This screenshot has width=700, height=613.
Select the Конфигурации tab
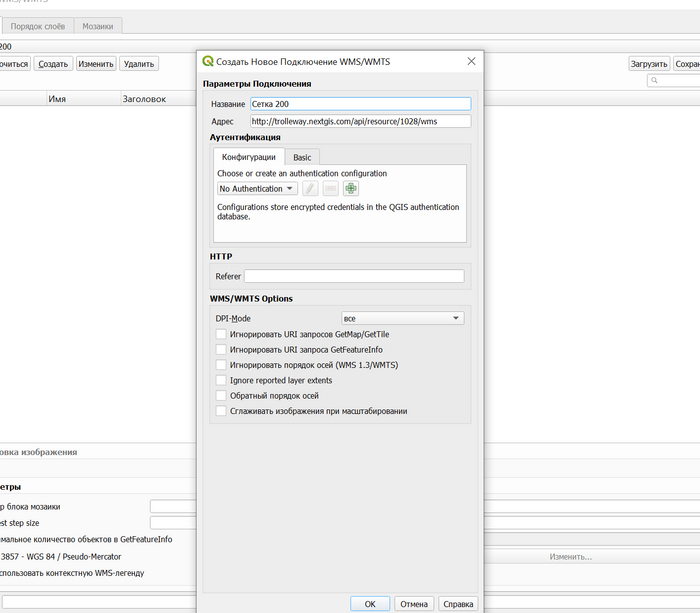[248, 157]
